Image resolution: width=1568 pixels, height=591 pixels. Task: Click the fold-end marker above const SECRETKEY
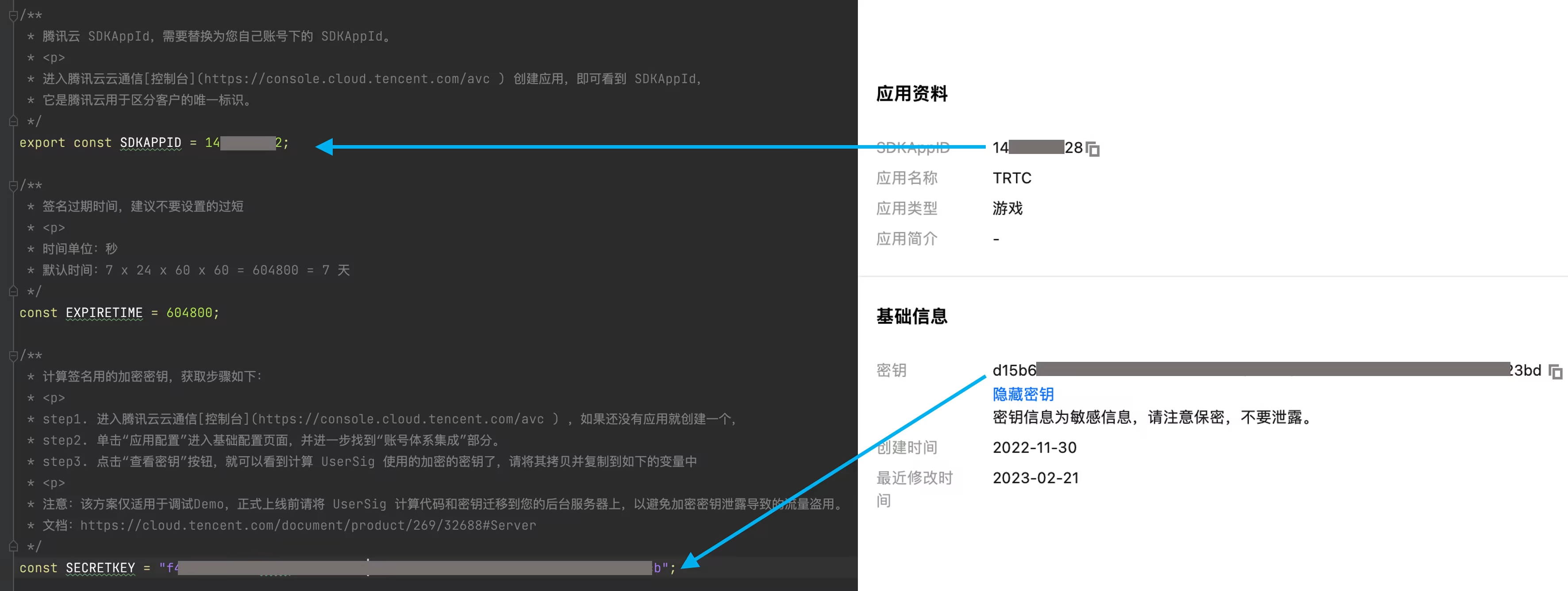[13, 547]
